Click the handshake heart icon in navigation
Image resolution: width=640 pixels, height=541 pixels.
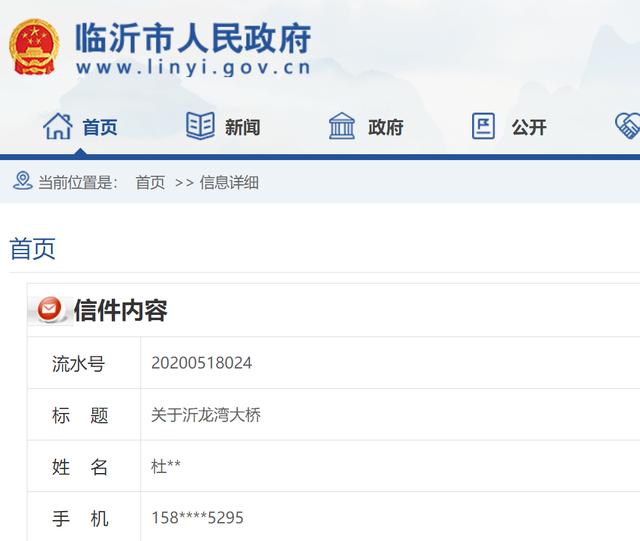click(628, 126)
